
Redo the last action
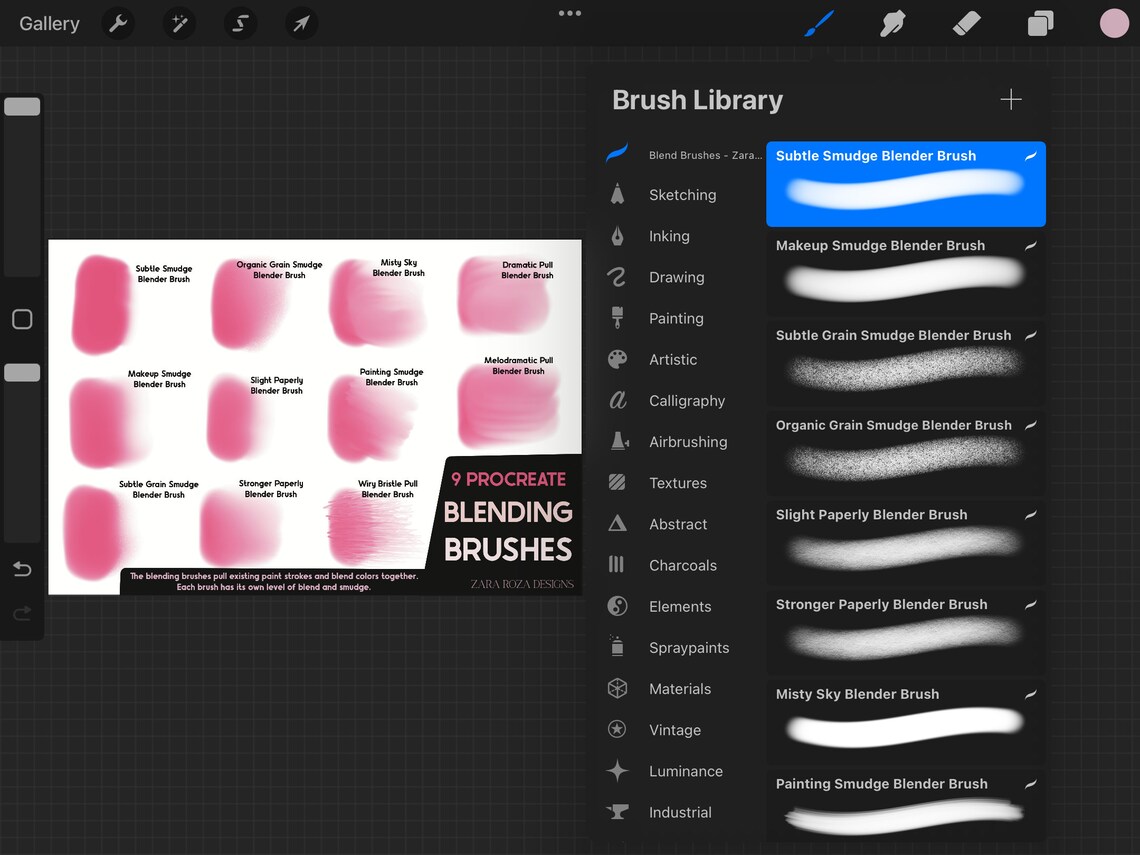(23, 614)
